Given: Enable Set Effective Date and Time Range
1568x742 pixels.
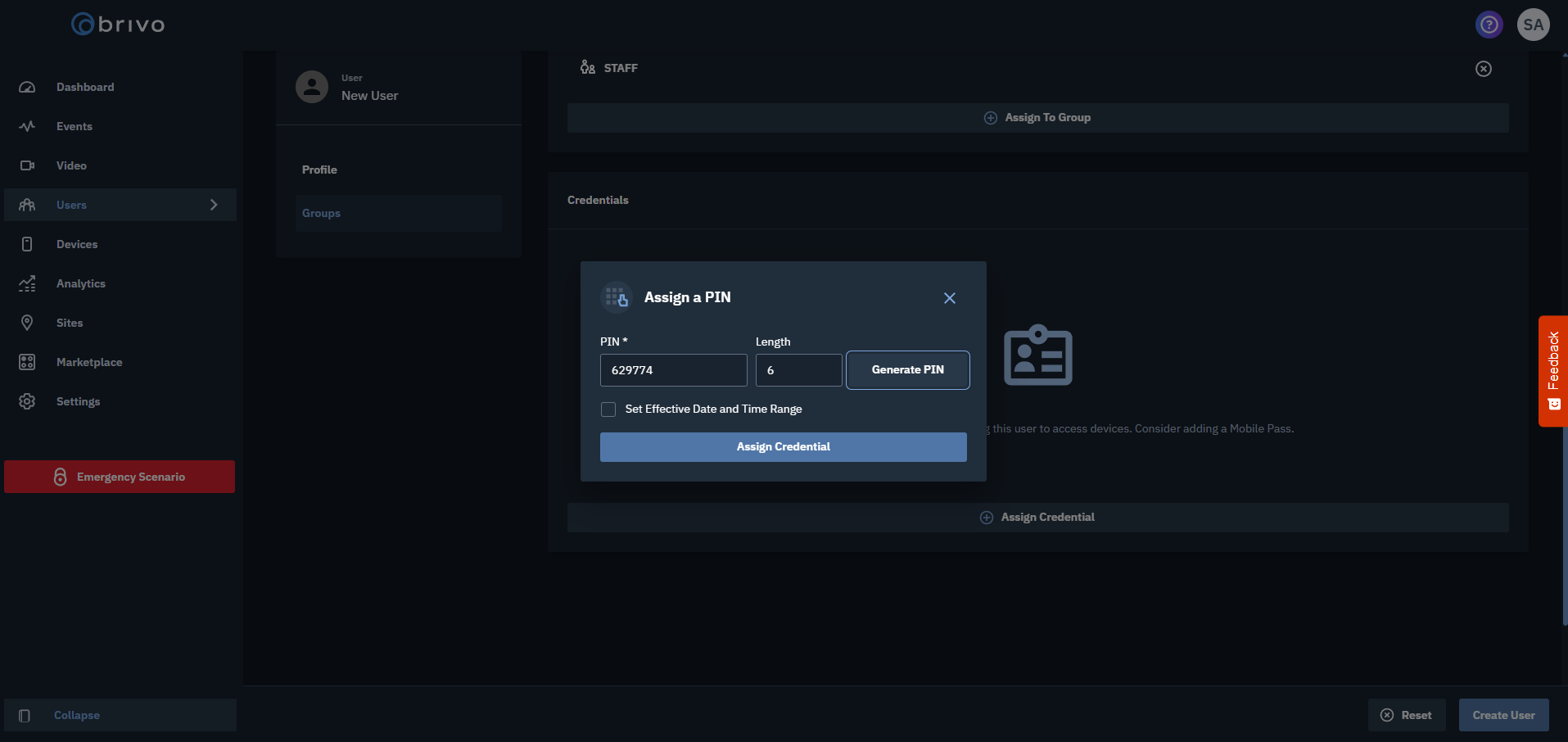Looking at the screenshot, I should point(608,409).
